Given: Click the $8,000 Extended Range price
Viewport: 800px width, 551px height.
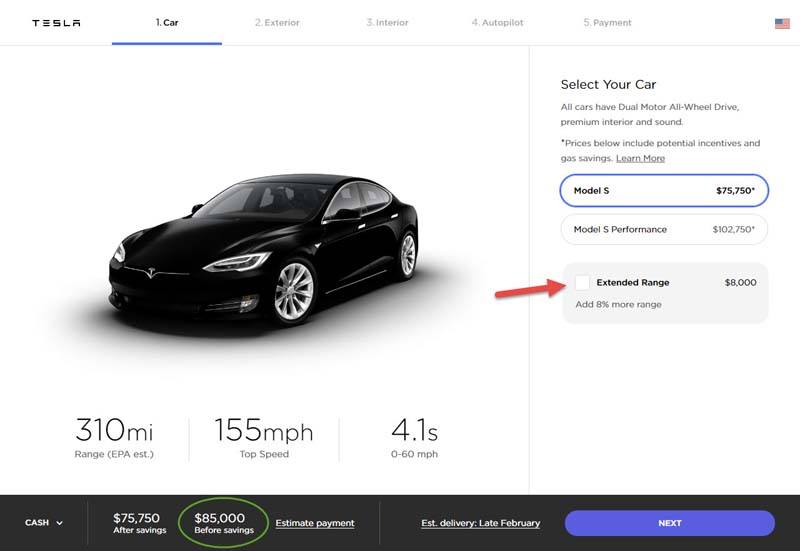Looking at the screenshot, I should [x=740, y=283].
